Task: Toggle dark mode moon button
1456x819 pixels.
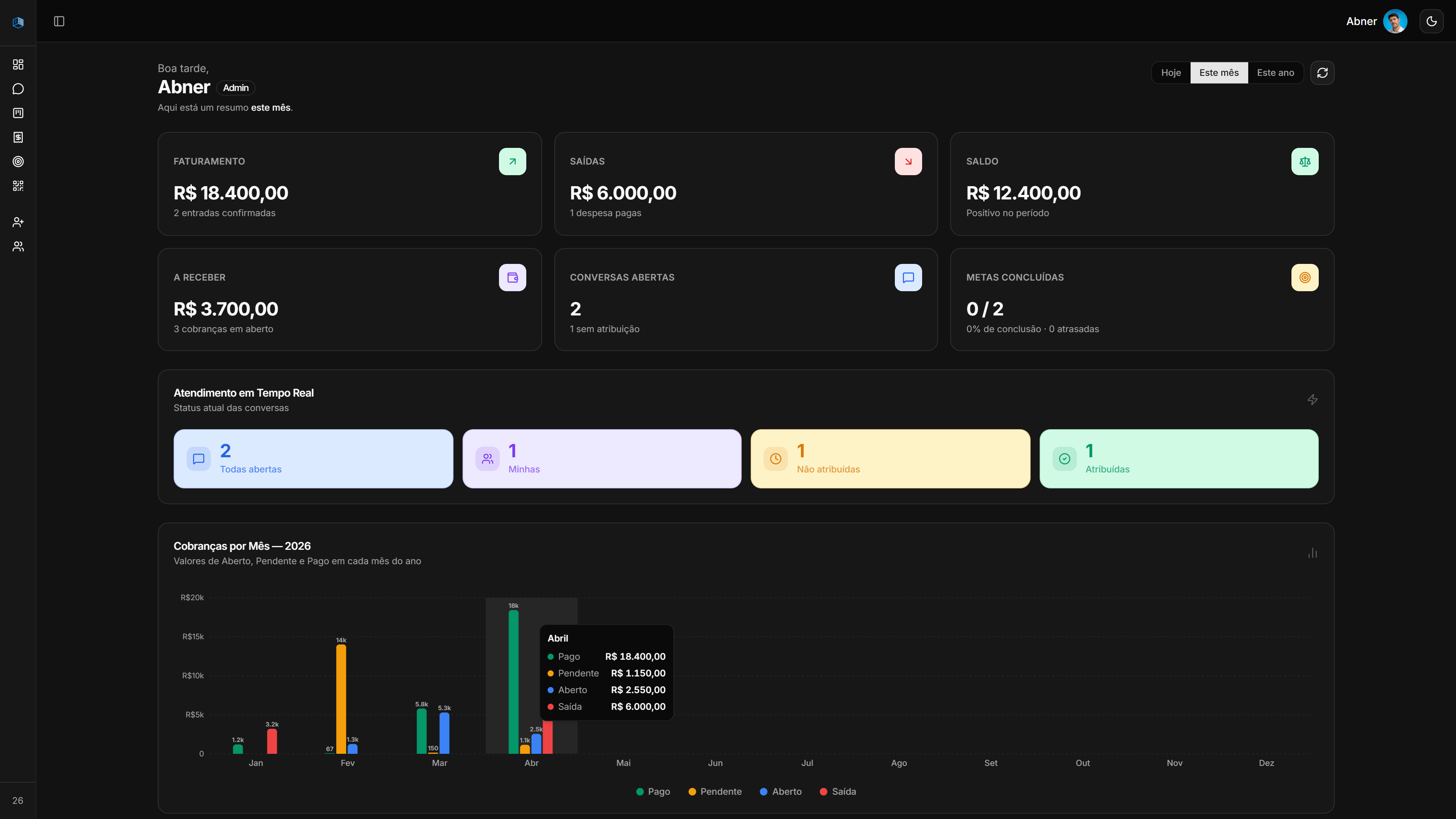Action: 1431,22
